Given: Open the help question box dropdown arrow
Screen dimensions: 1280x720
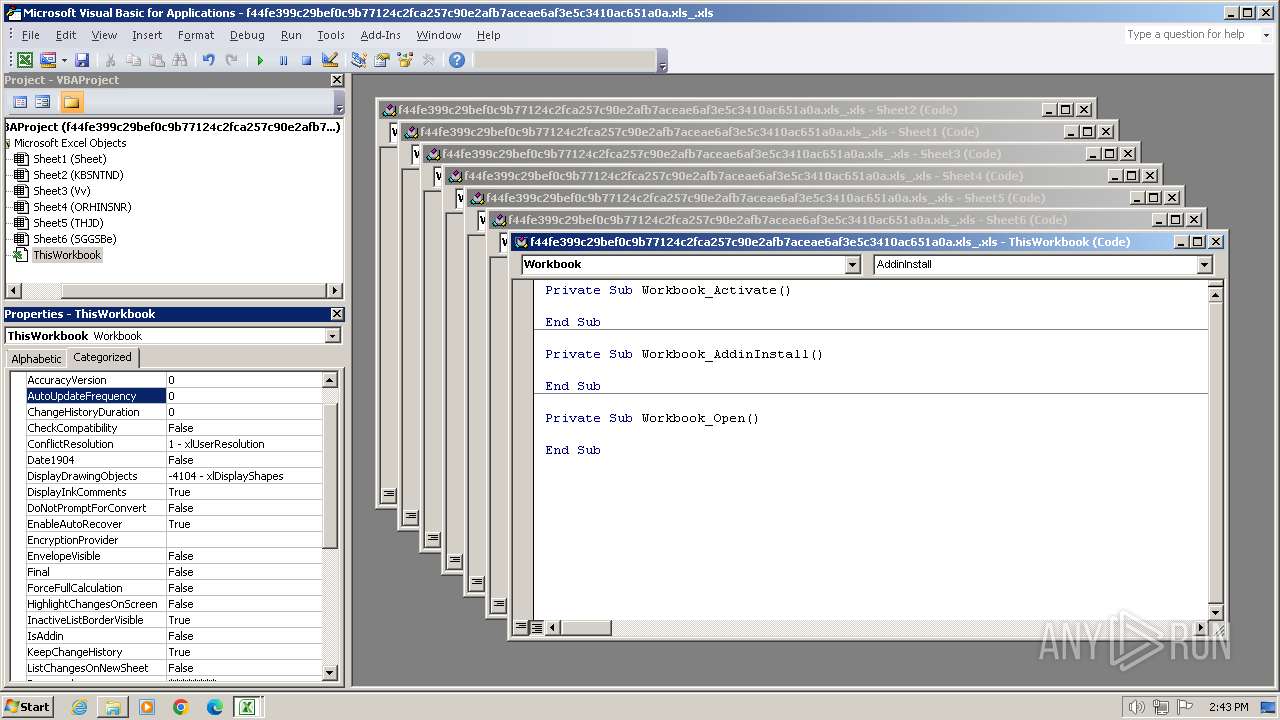Looking at the screenshot, I should pyautogui.click(x=1264, y=35).
